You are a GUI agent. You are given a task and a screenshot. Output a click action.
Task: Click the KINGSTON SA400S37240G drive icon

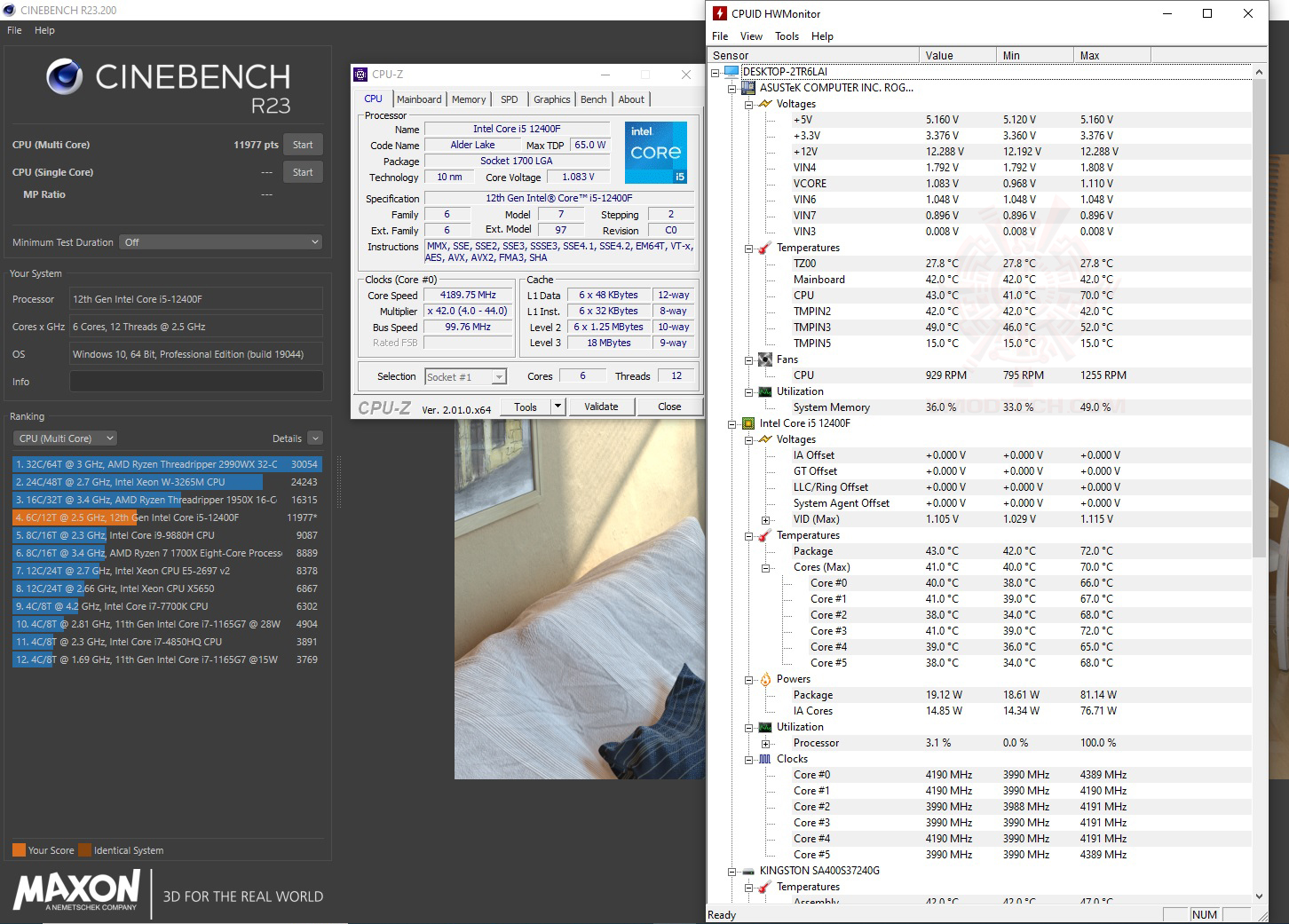click(747, 871)
